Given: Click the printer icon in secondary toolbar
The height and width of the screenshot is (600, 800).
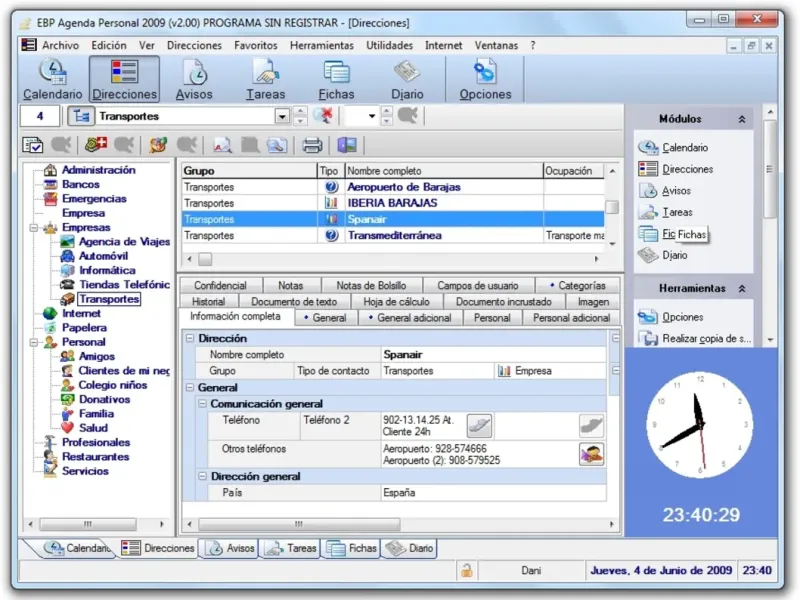Looking at the screenshot, I should (x=312, y=145).
